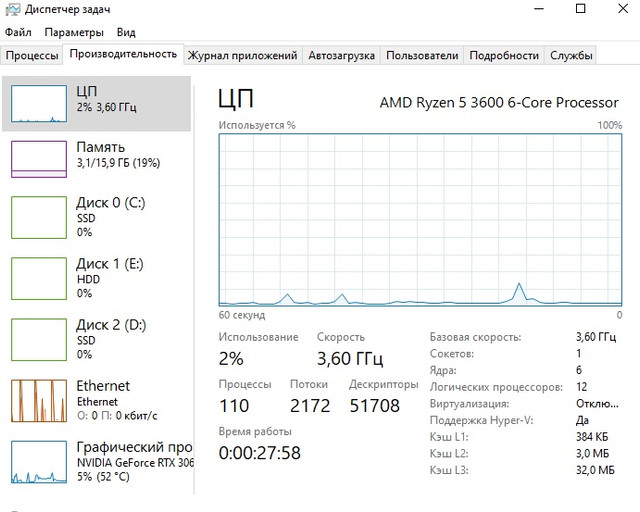Click the GPU load 5% (52 °C) text

click(103, 476)
